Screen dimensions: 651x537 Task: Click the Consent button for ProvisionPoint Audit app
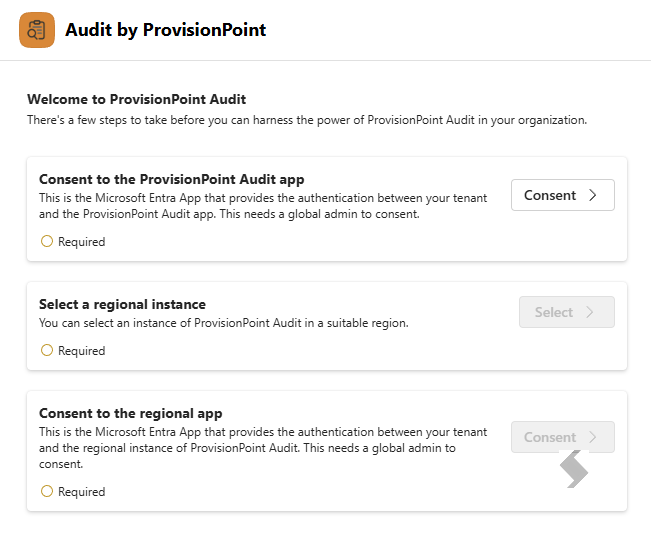563,195
